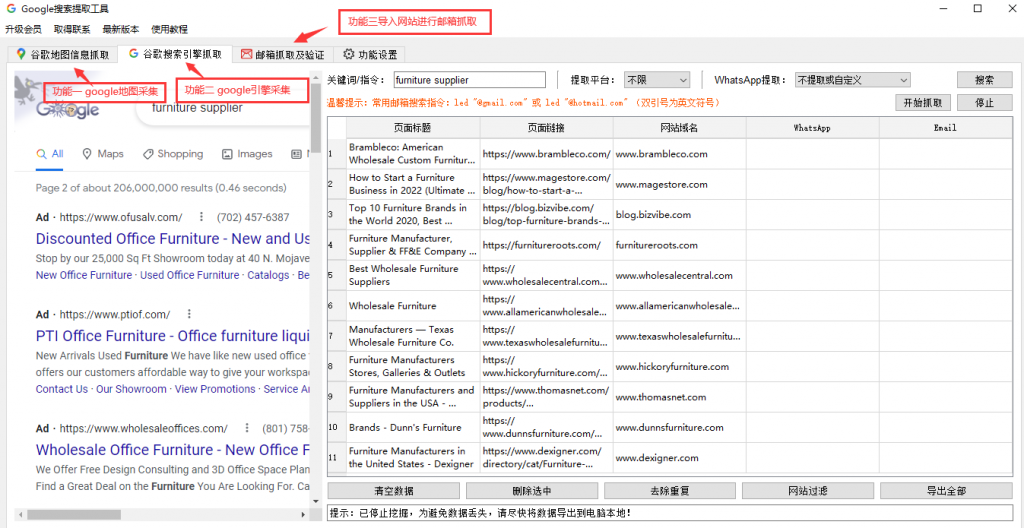Click the 搜索 button

985,80
